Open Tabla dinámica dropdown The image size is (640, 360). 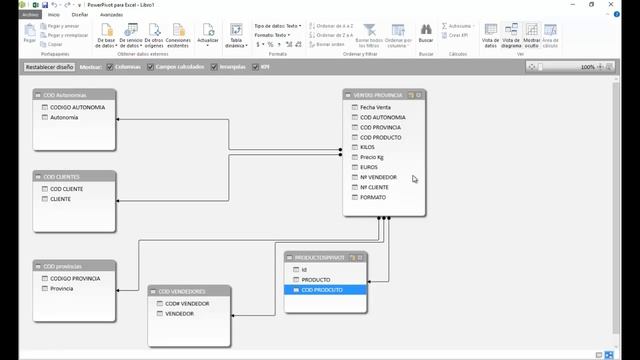[x=236, y=36]
